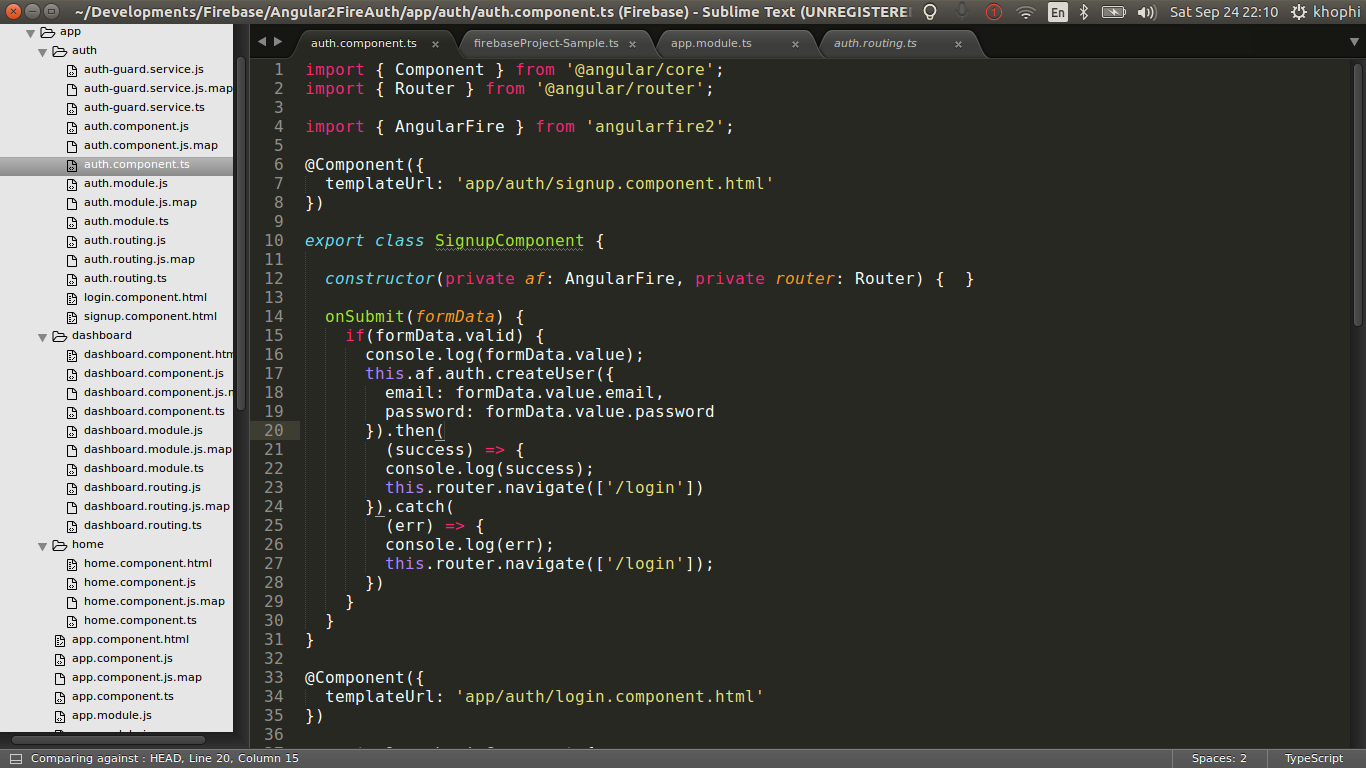
Task: Click the Bluetooth icon in the top panel
Action: pos(1084,13)
